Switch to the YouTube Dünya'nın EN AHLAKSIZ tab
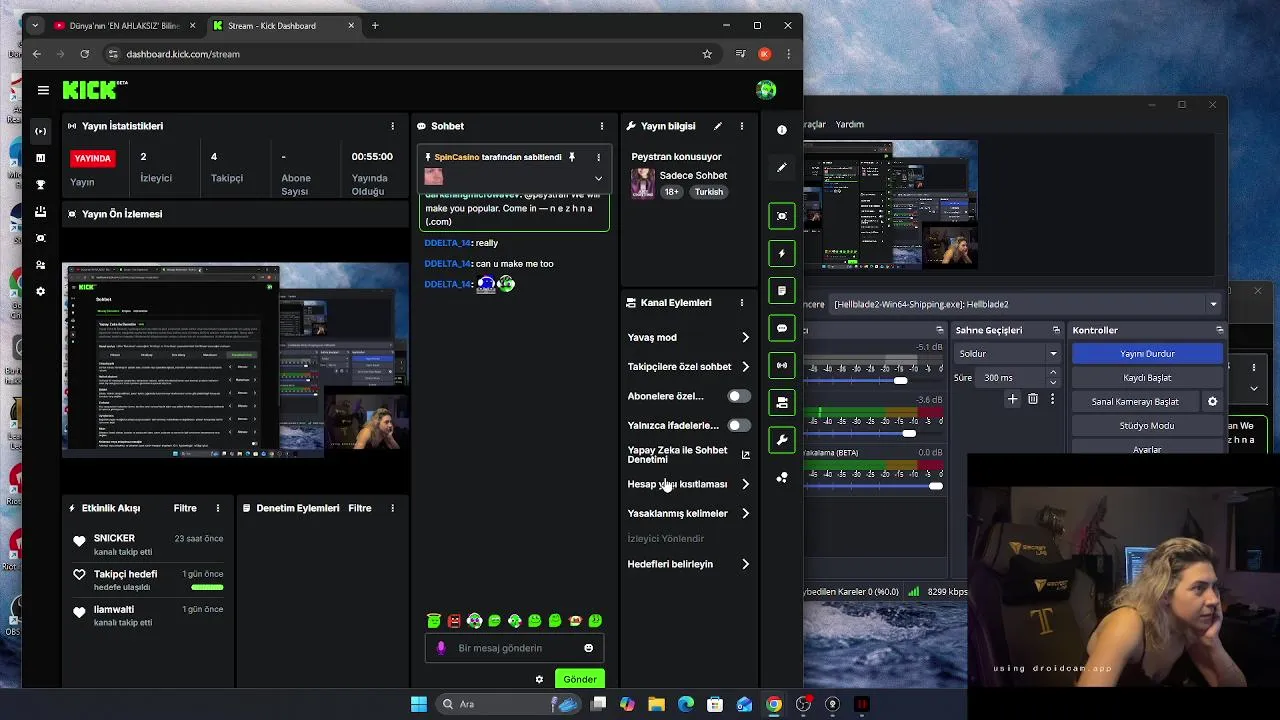1280x720 pixels. point(125,25)
